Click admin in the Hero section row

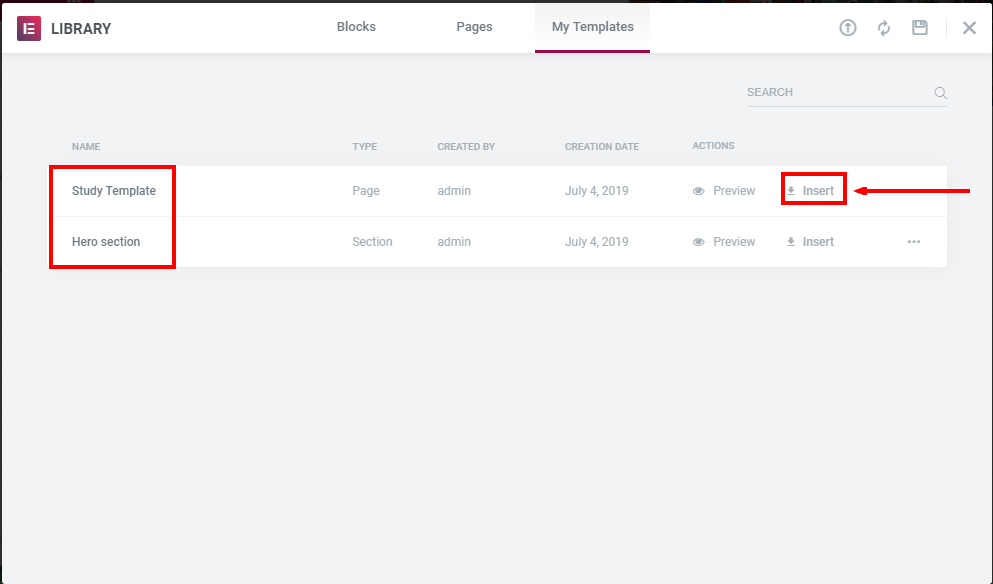click(x=453, y=242)
